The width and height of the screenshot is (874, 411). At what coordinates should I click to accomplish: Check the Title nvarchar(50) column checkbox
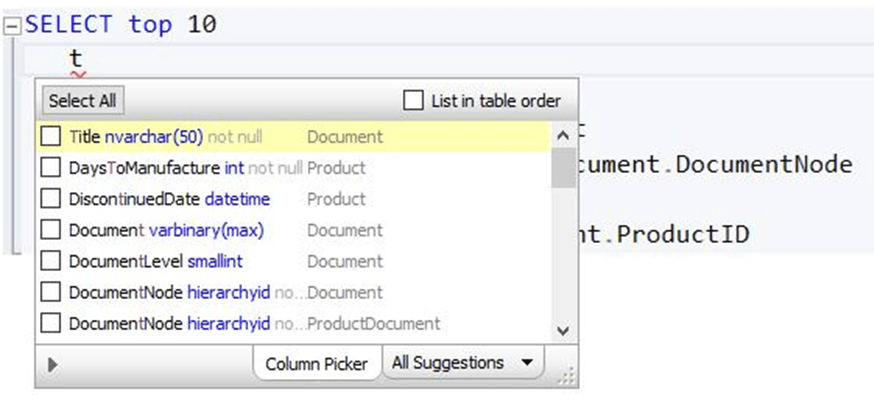point(50,137)
